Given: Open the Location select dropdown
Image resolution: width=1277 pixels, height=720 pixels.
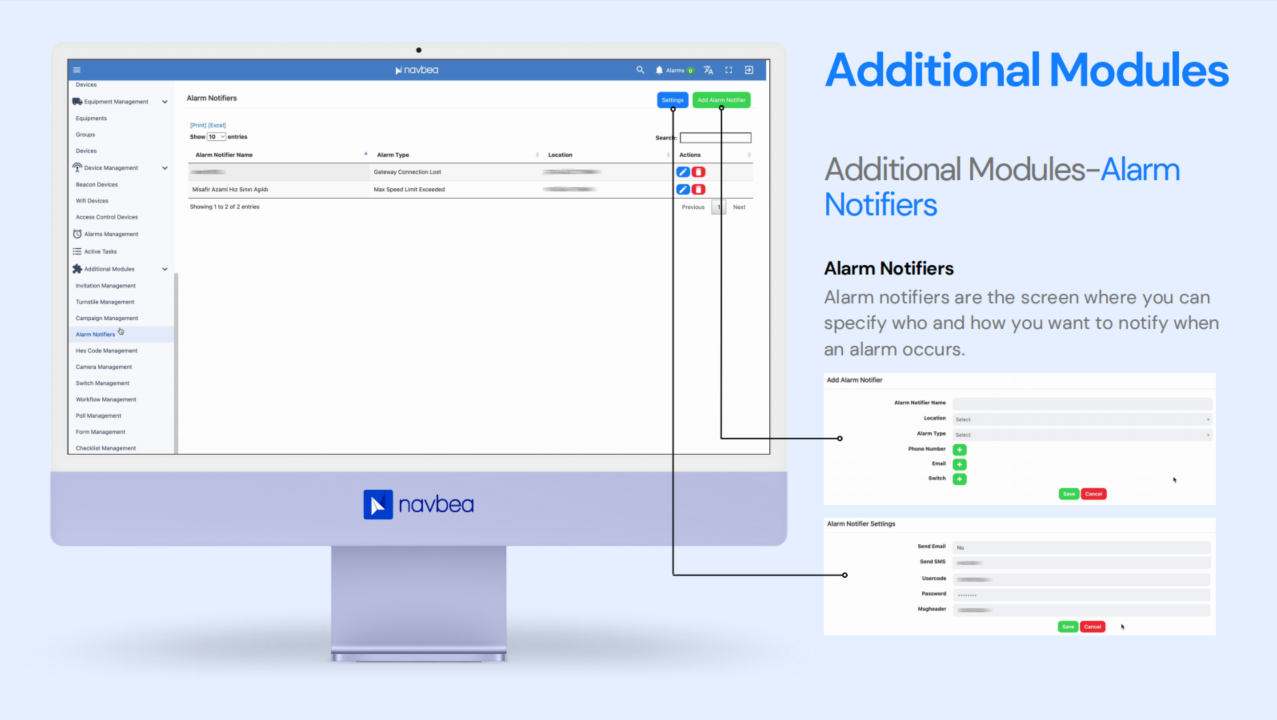Looking at the screenshot, I should (1081, 419).
